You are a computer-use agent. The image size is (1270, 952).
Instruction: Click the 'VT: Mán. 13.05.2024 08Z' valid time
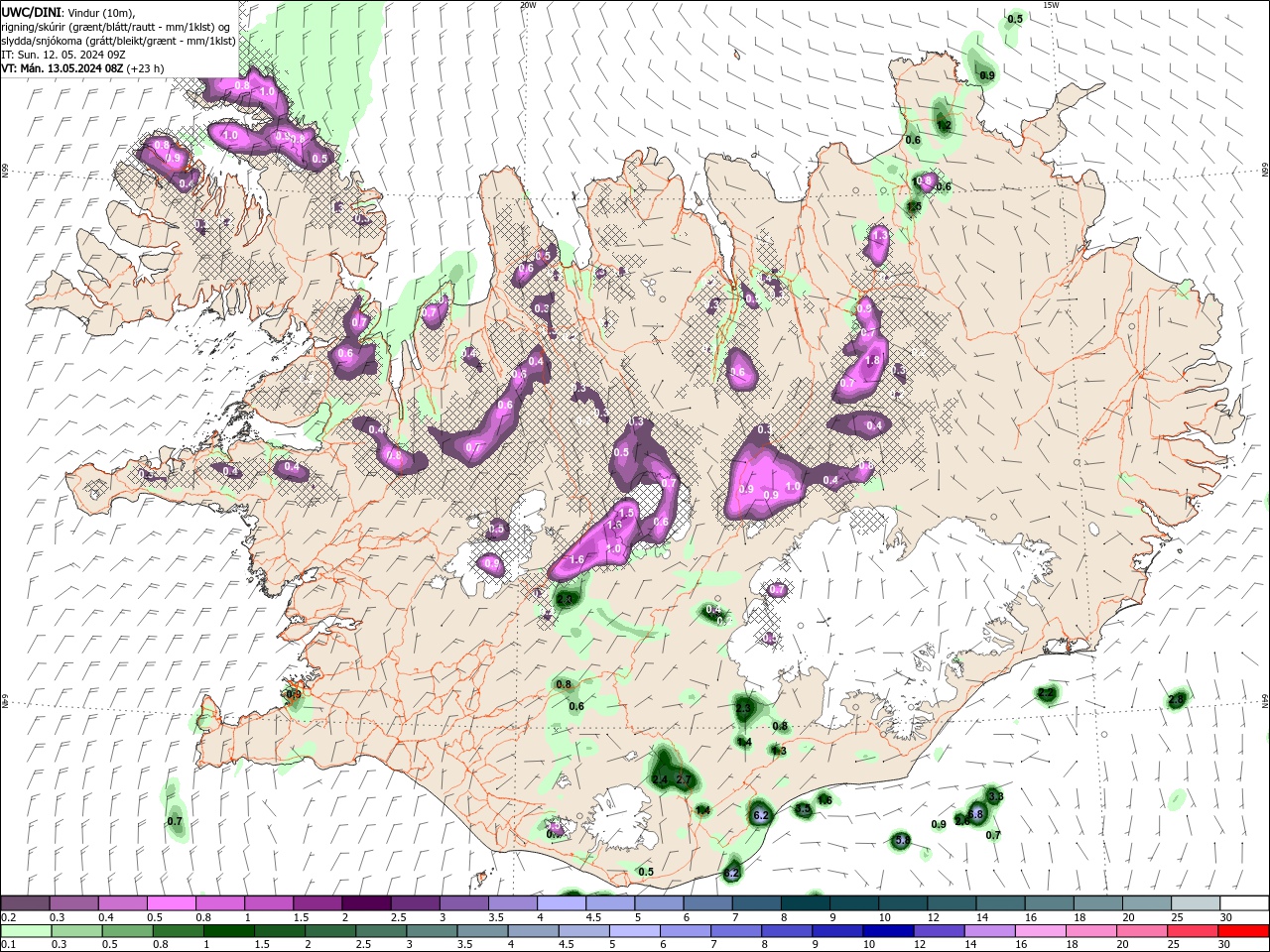pos(63,68)
